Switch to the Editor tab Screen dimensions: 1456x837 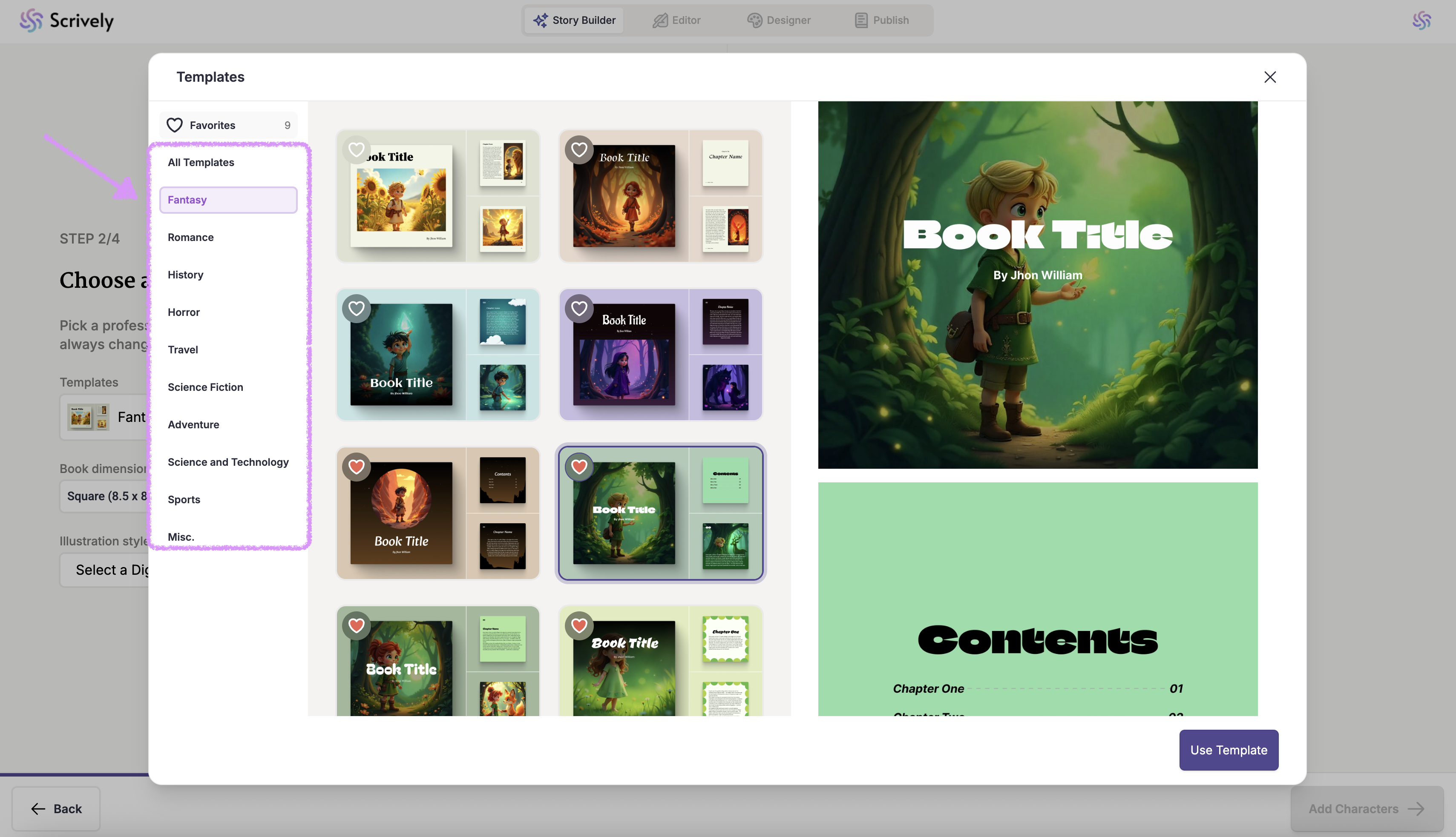(676, 20)
